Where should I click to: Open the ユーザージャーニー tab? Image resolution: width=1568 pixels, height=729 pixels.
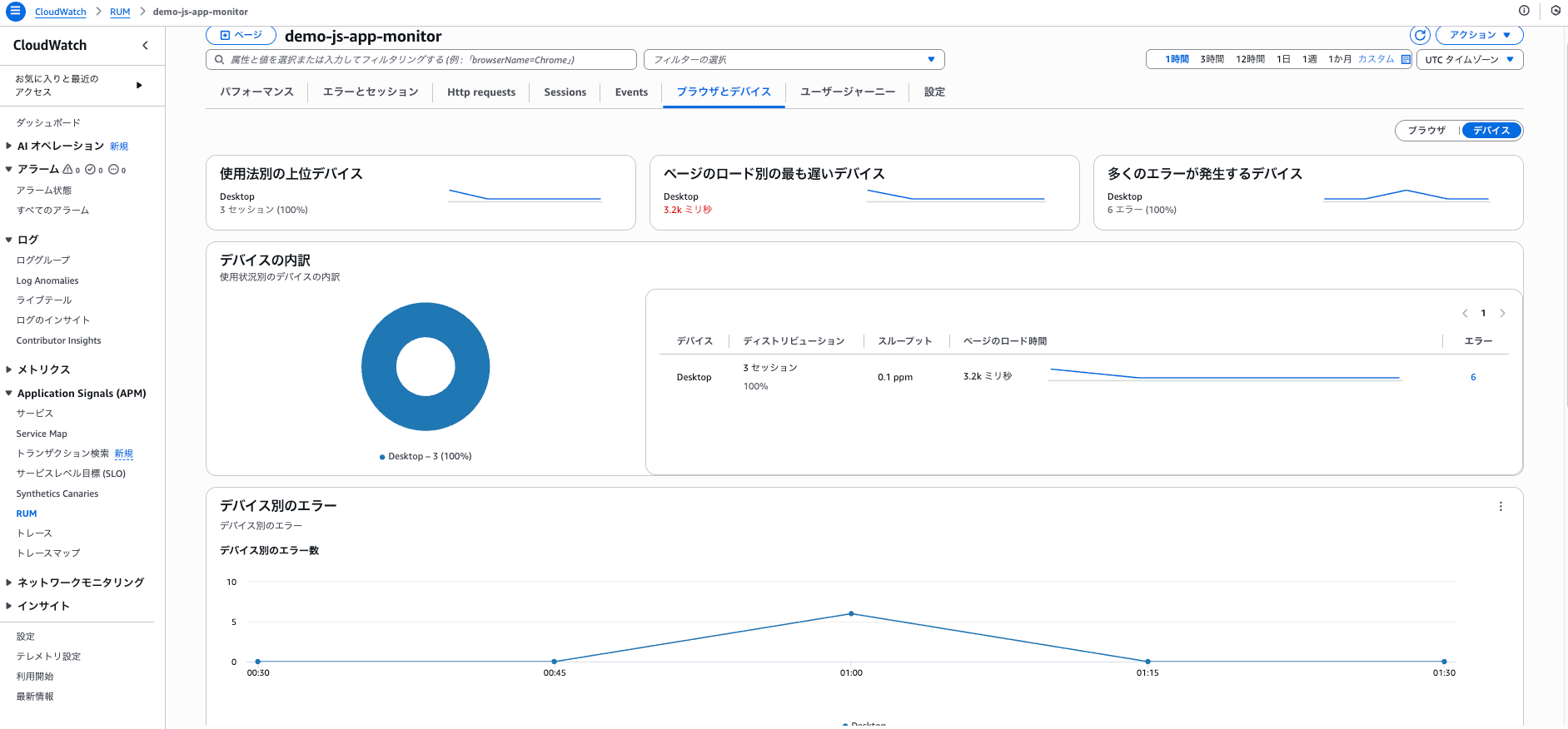point(848,92)
